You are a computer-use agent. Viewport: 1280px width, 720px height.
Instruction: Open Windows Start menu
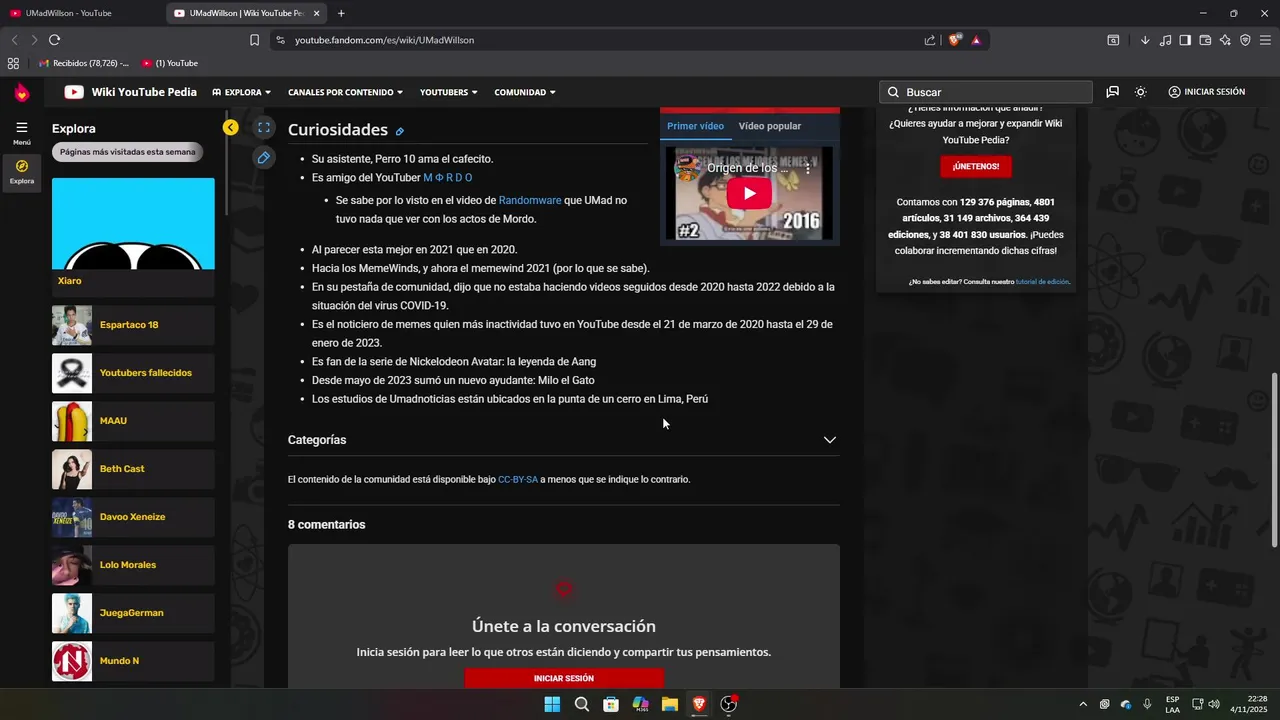pyautogui.click(x=552, y=704)
